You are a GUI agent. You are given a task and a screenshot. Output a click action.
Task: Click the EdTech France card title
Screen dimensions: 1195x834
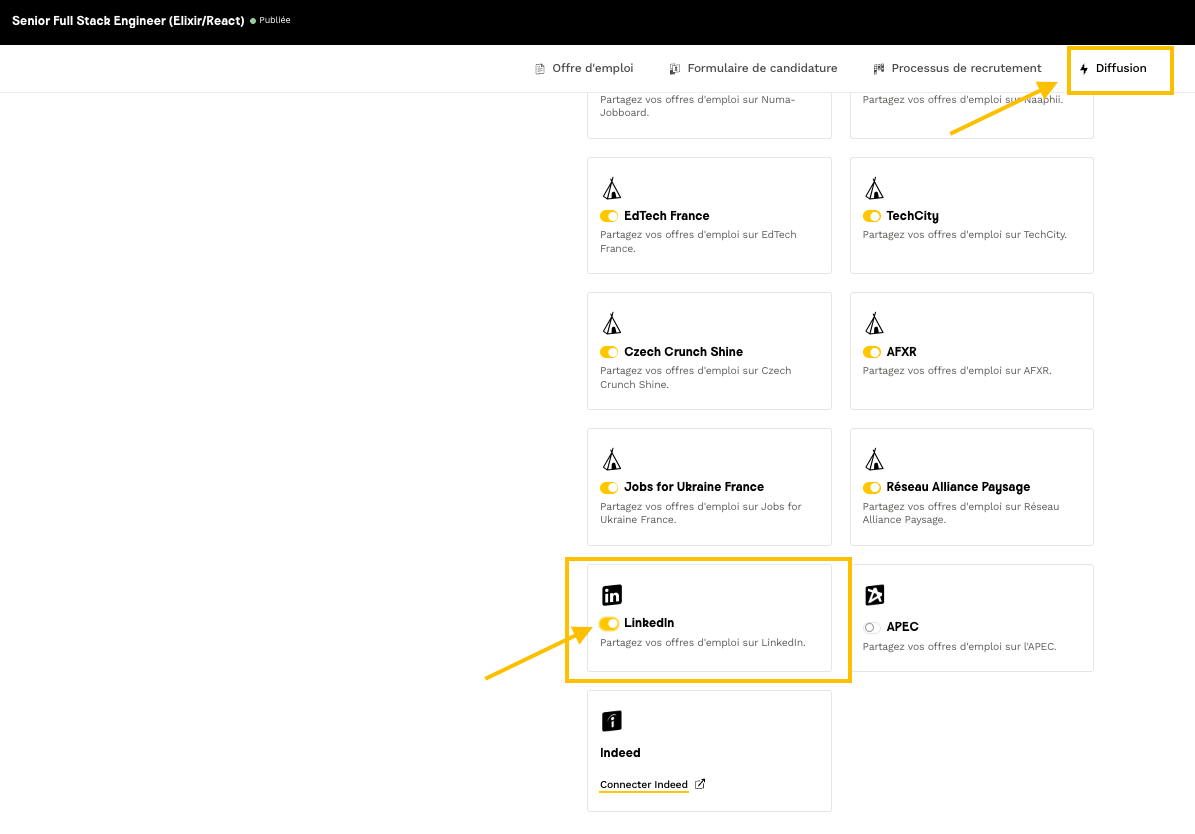coord(667,217)
